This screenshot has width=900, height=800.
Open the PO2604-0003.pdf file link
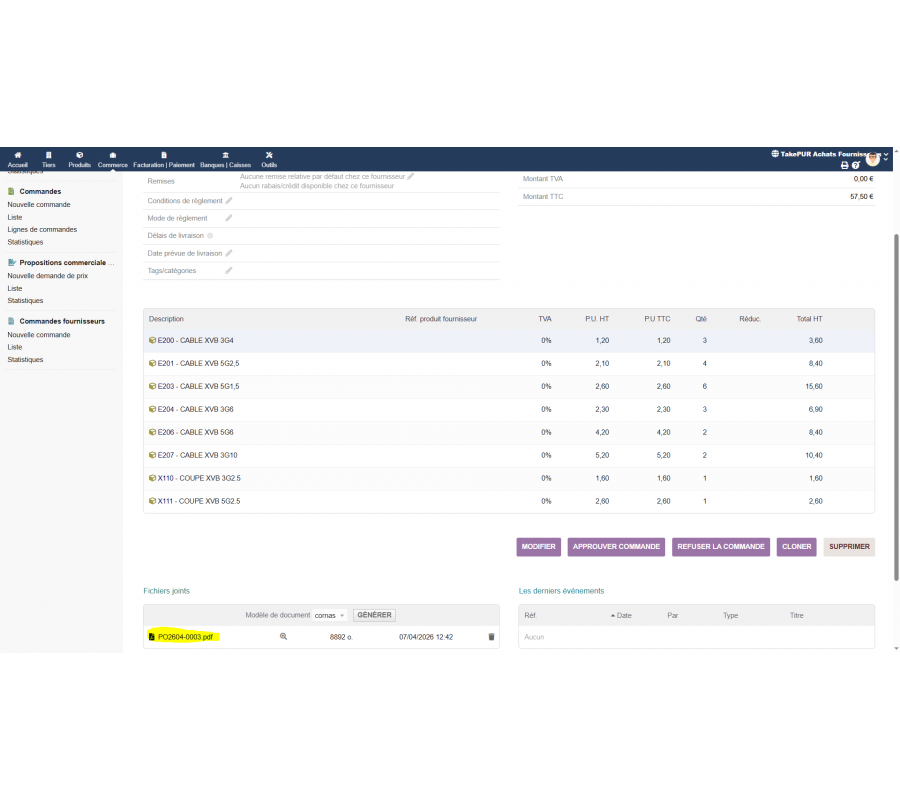point(185,636)
